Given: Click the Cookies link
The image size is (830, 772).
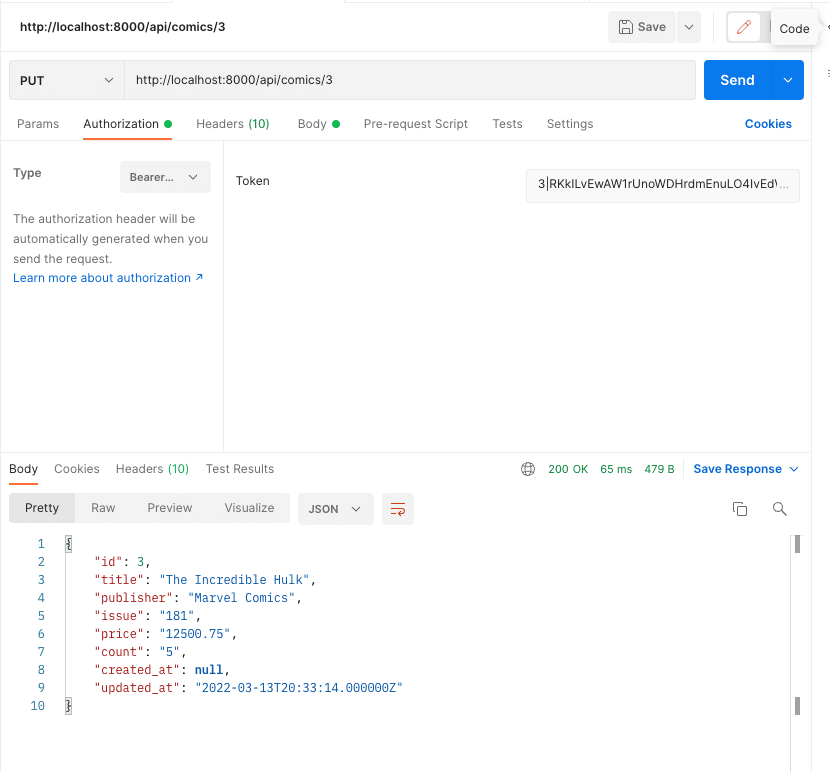Looking at the screenshot, I should tap(768, 124).
